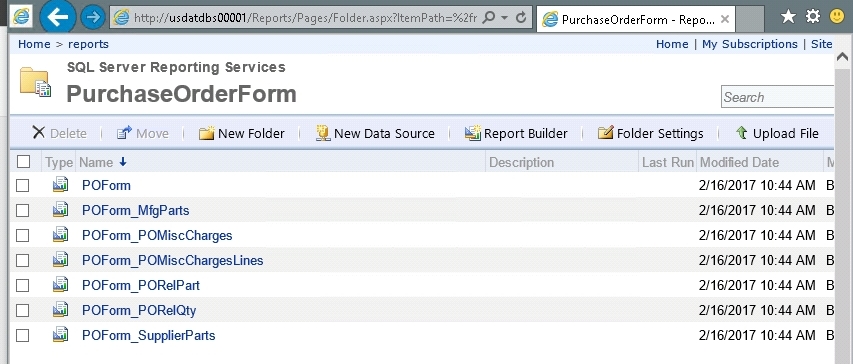Image resolution: width=853 pixels, height=364 pixels.
Task: Click Upload File toolbar button
Action: coord(777,133)
